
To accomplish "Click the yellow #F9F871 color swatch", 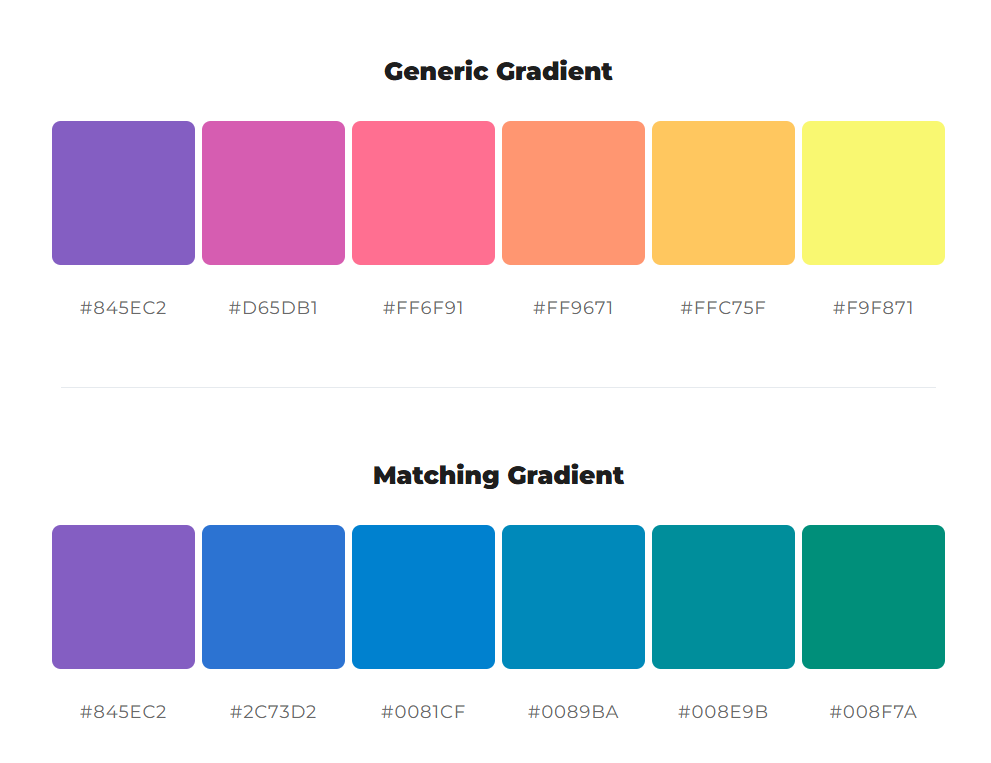I will coord(873,193).
